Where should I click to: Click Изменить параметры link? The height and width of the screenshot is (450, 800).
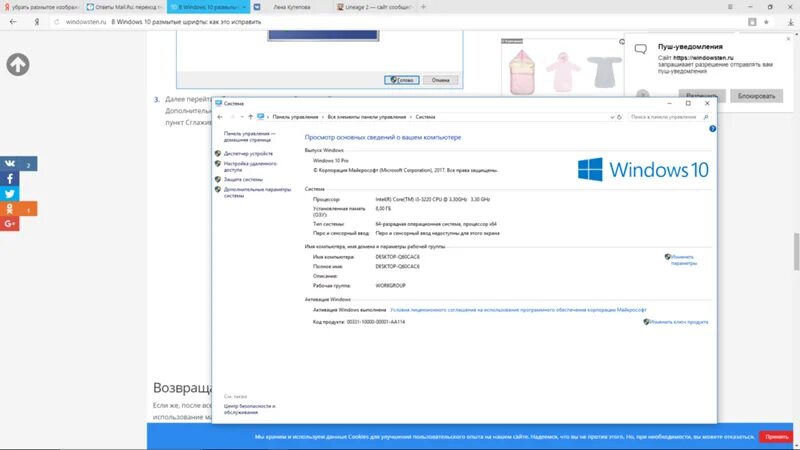click(x=683, y=260)
